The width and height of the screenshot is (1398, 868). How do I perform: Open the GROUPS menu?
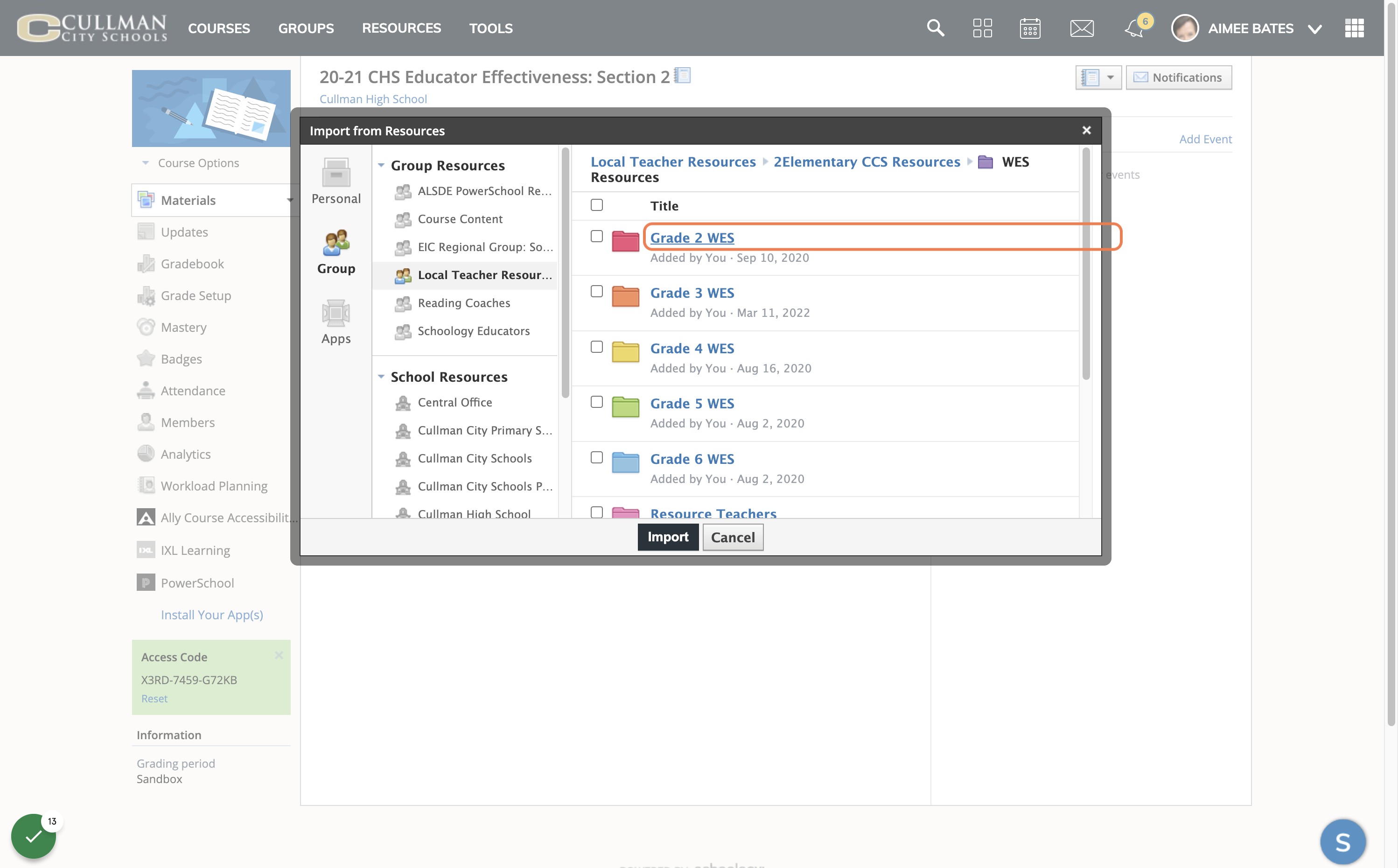click(x=306, y=28)
